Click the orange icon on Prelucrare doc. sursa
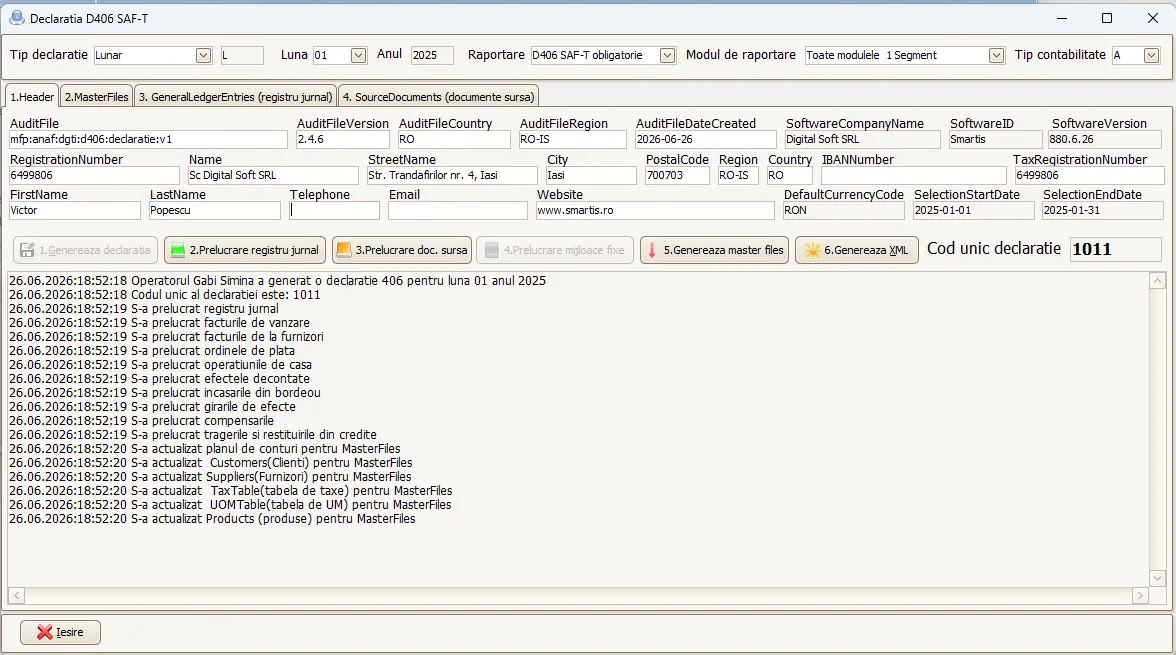The width and height of the screenshot is (1176, 655). point(344,251)
